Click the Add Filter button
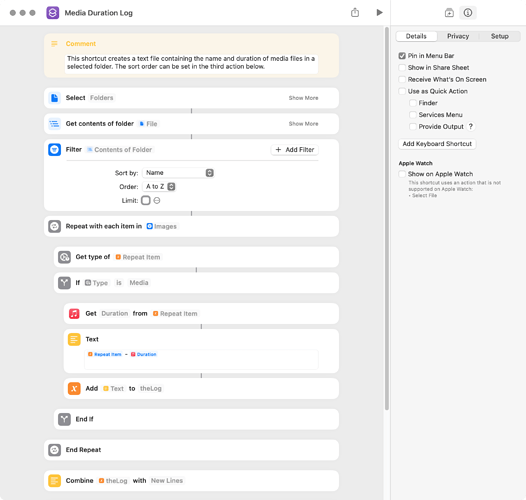526x500 pixels. (x=295, y=150)
